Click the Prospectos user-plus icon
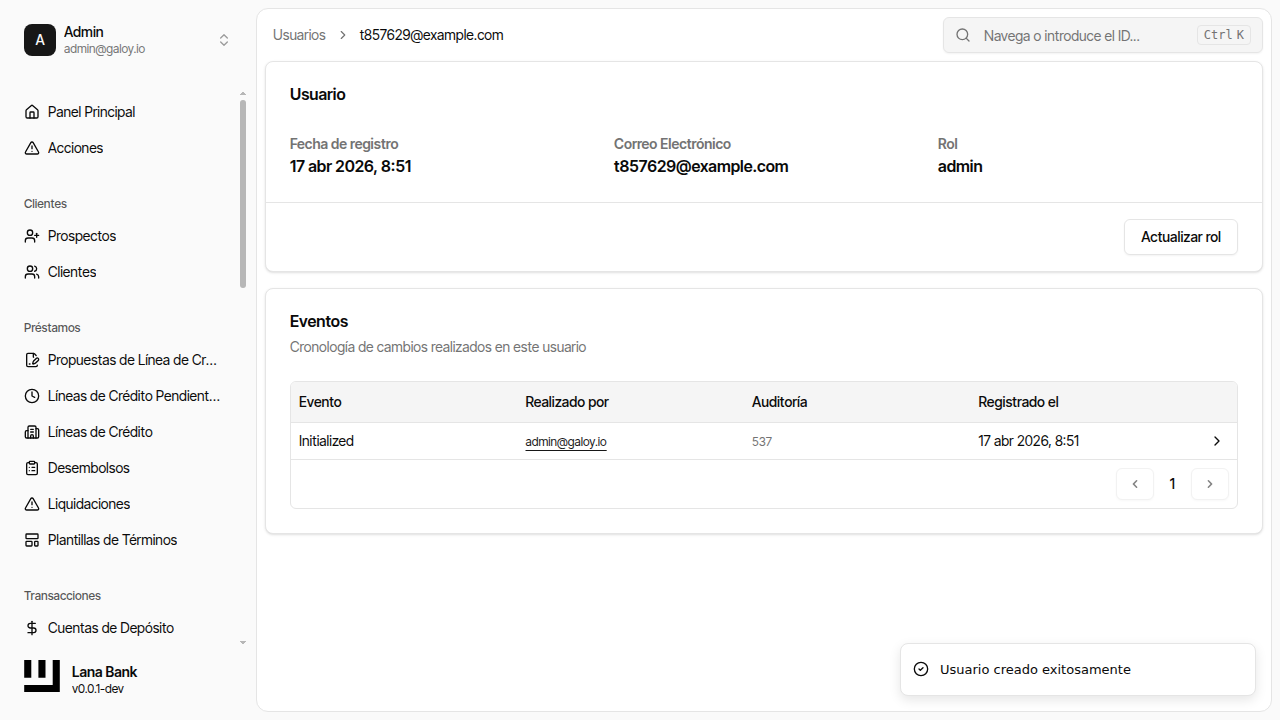1280x720 pixels. (x=32, y=236)
